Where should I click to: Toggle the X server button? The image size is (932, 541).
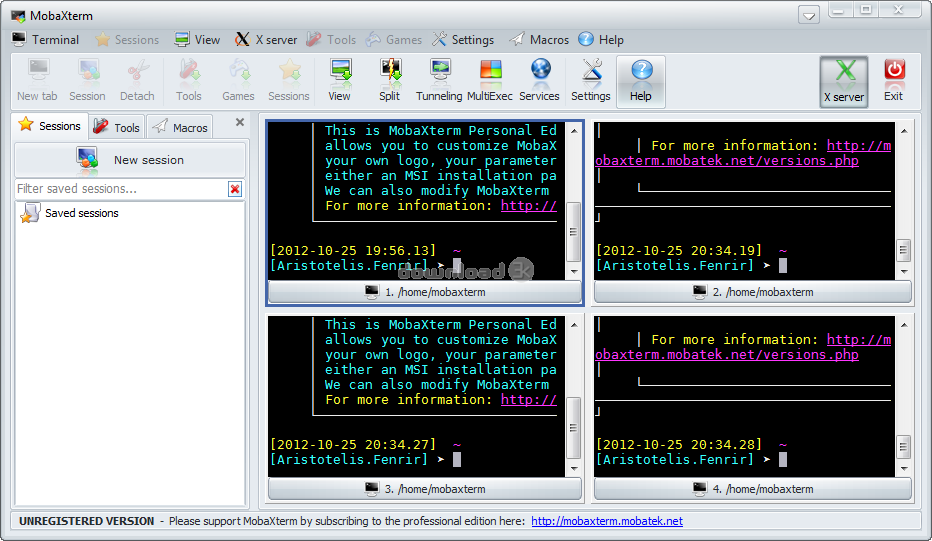point(844,82)
